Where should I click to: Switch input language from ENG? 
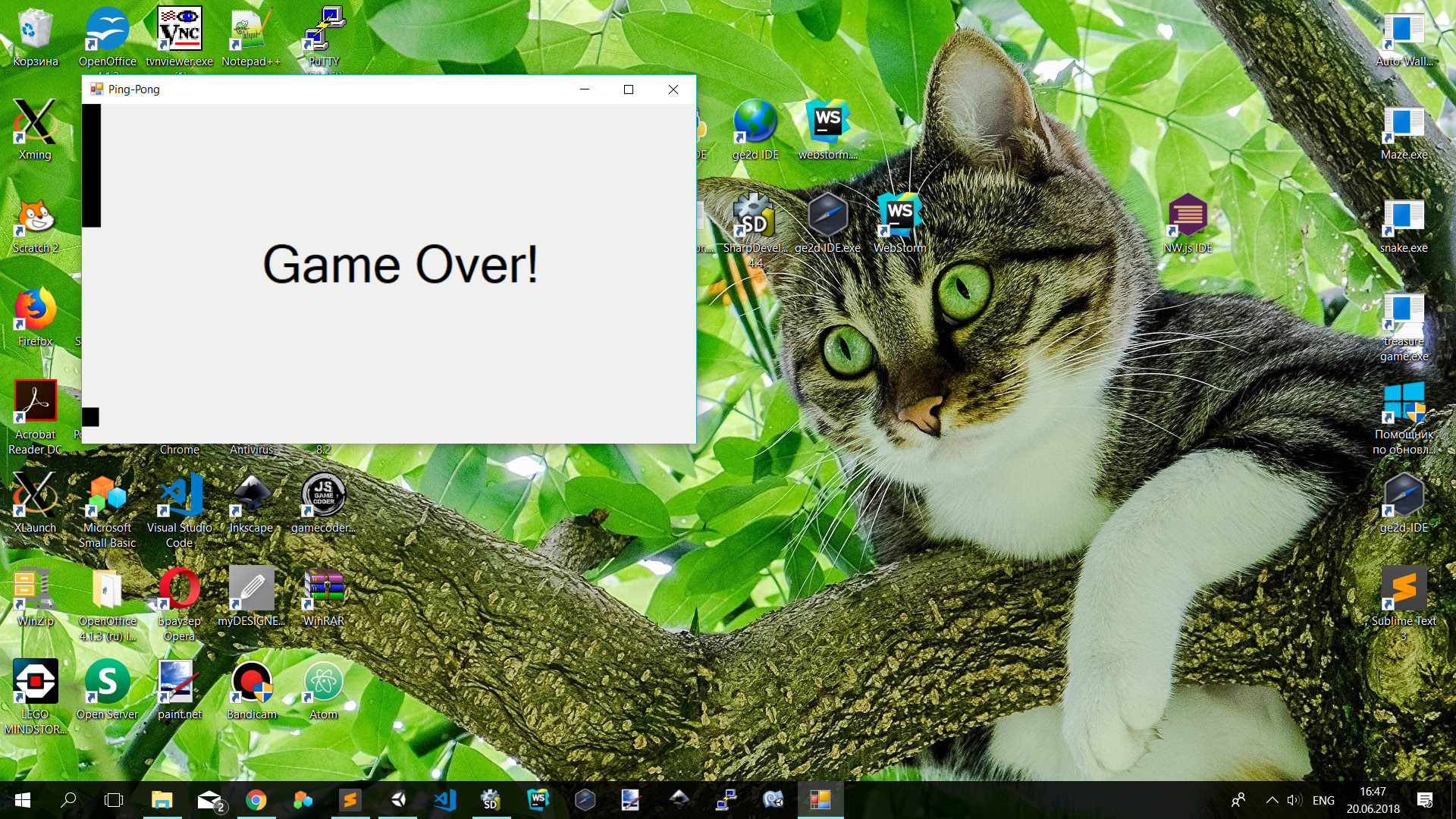click(1323, 800)
